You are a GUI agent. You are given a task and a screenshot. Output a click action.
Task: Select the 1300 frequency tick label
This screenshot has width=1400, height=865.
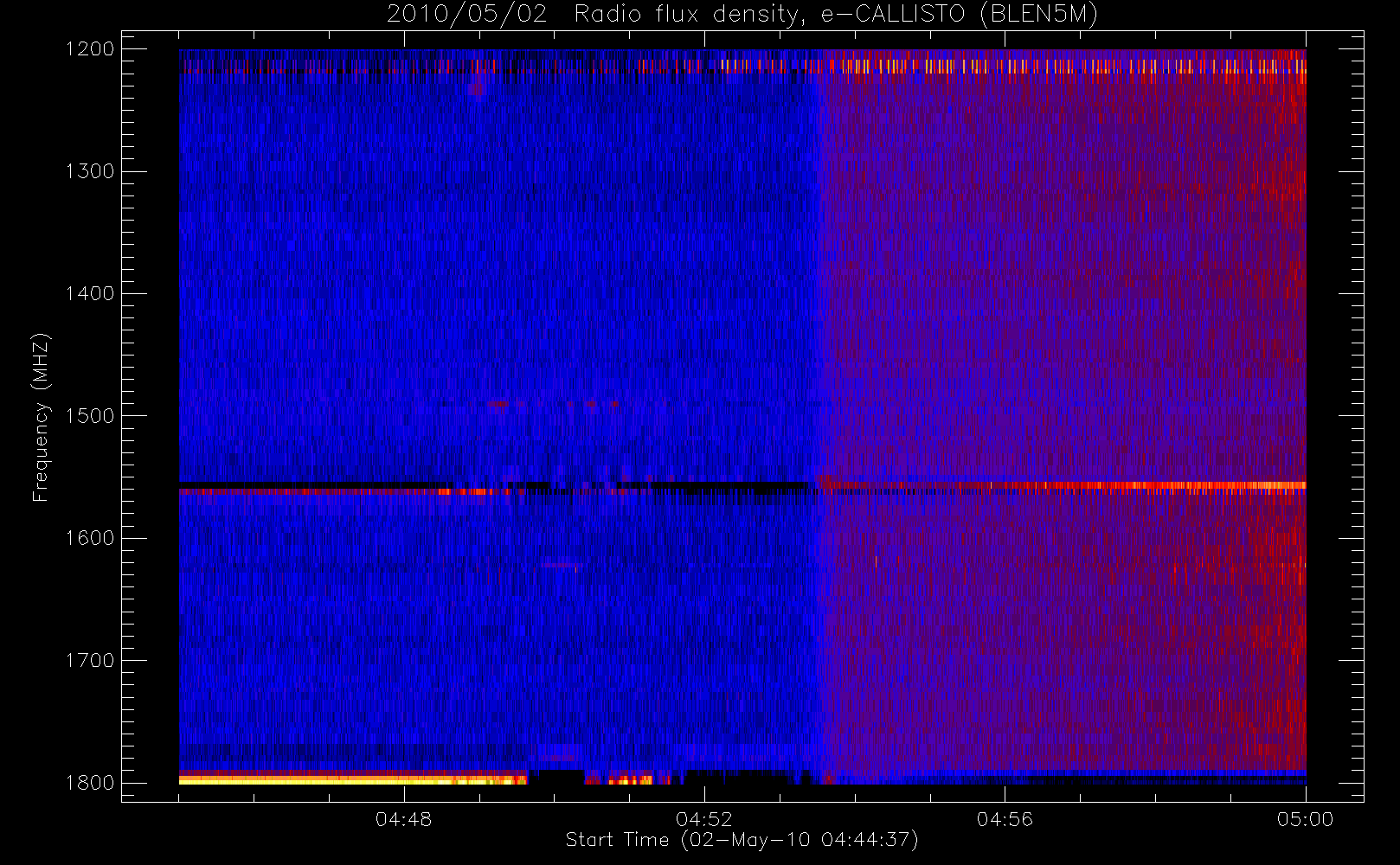point(90,171)
